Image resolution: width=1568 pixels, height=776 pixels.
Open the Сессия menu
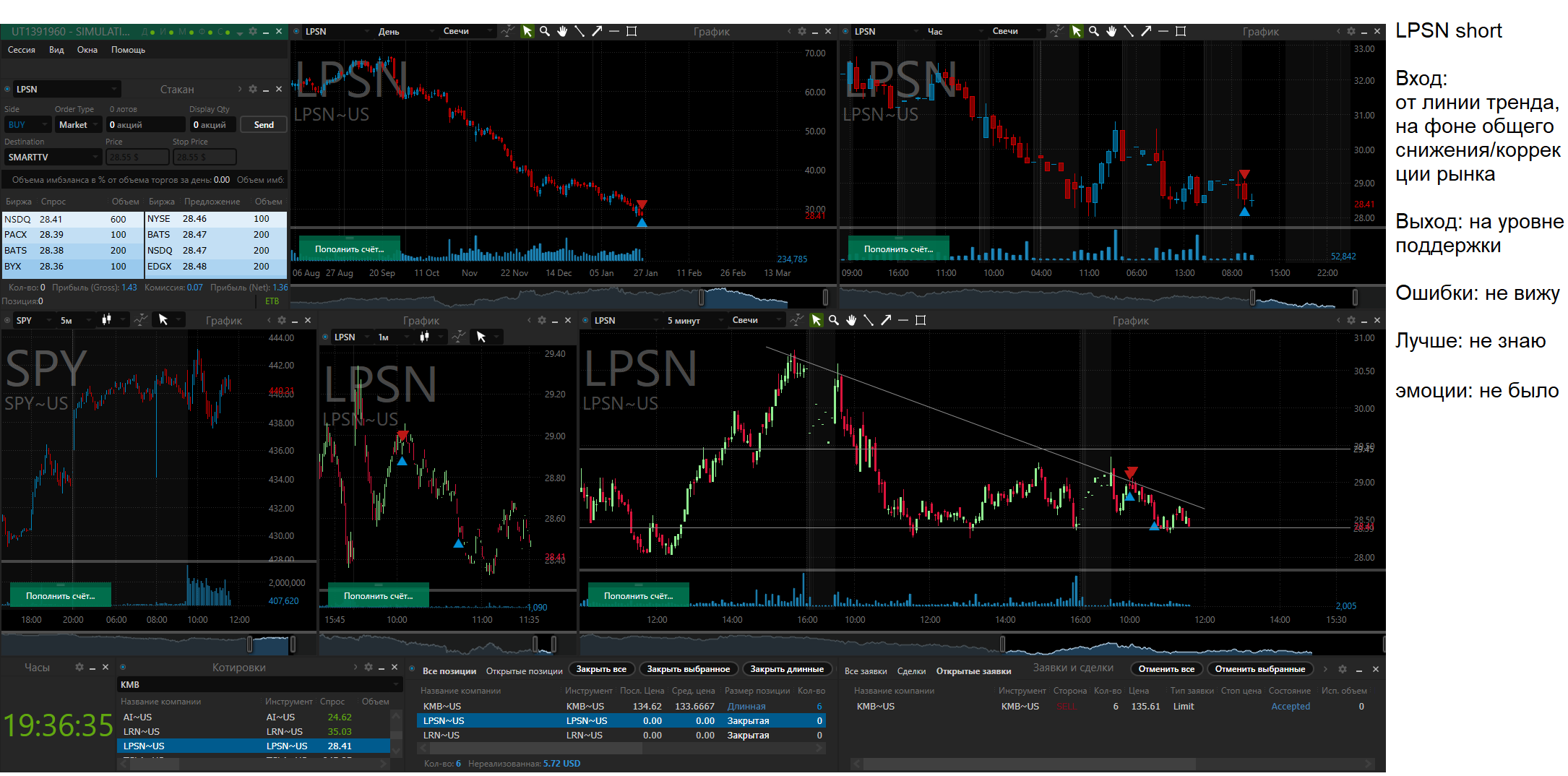coord(21,50)
